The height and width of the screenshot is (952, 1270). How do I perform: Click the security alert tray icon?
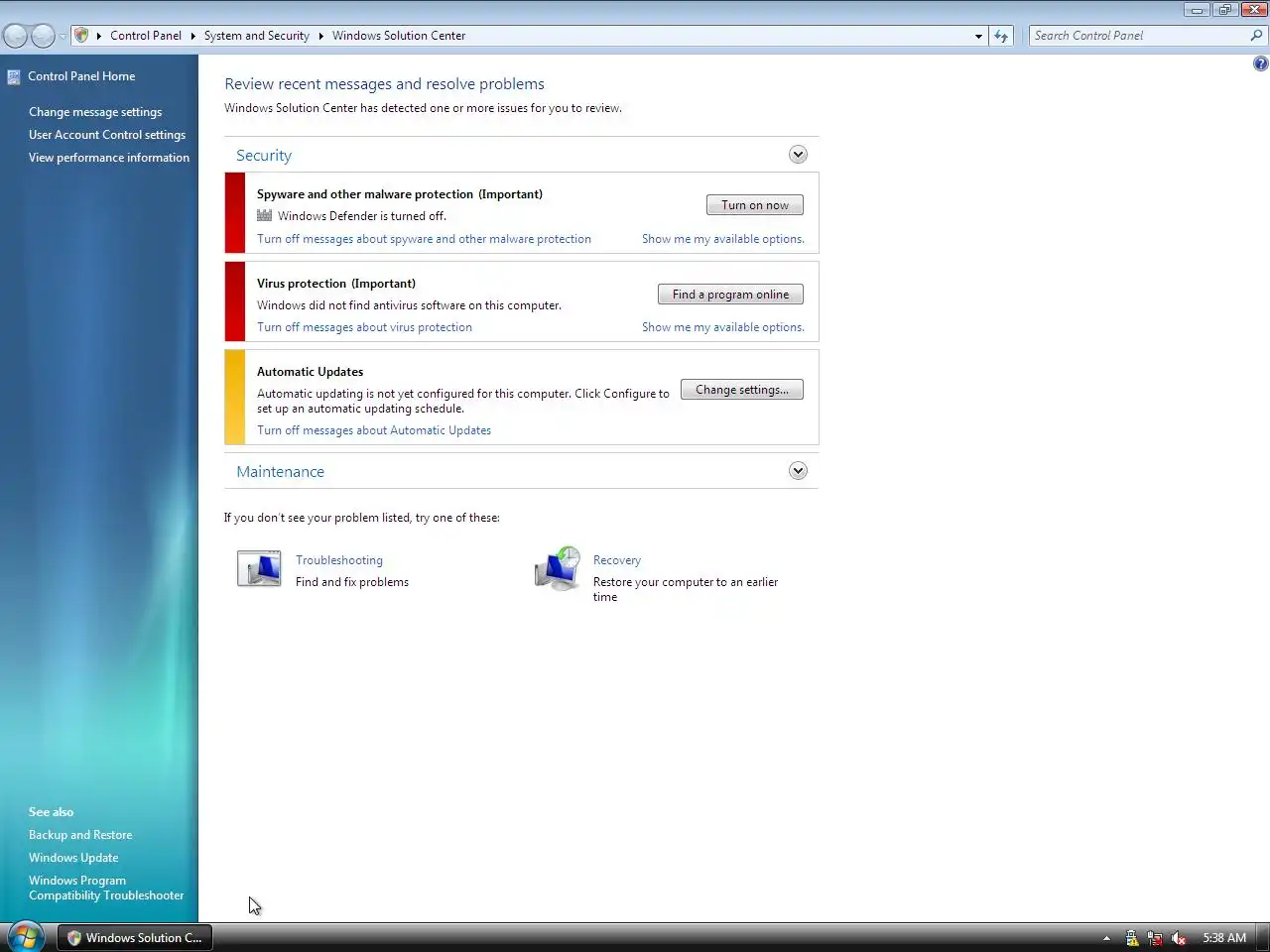click(1132, 938)
